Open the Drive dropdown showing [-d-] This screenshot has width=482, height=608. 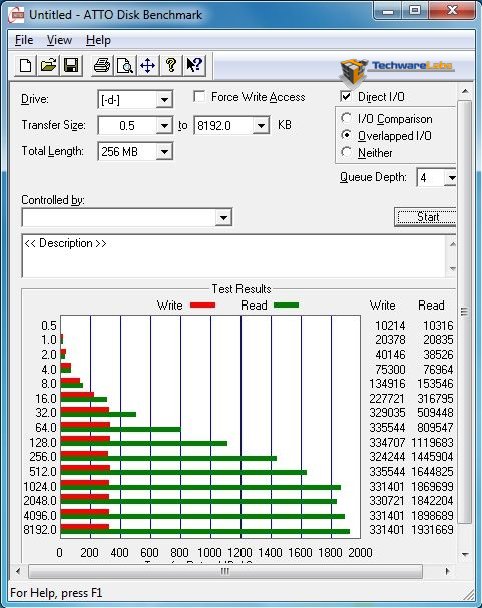(x=164, y=100)
